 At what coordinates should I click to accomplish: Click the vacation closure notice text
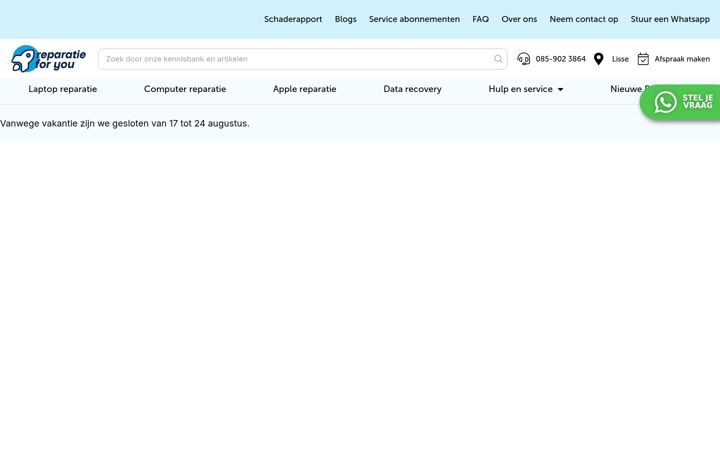tap(125, 124)
